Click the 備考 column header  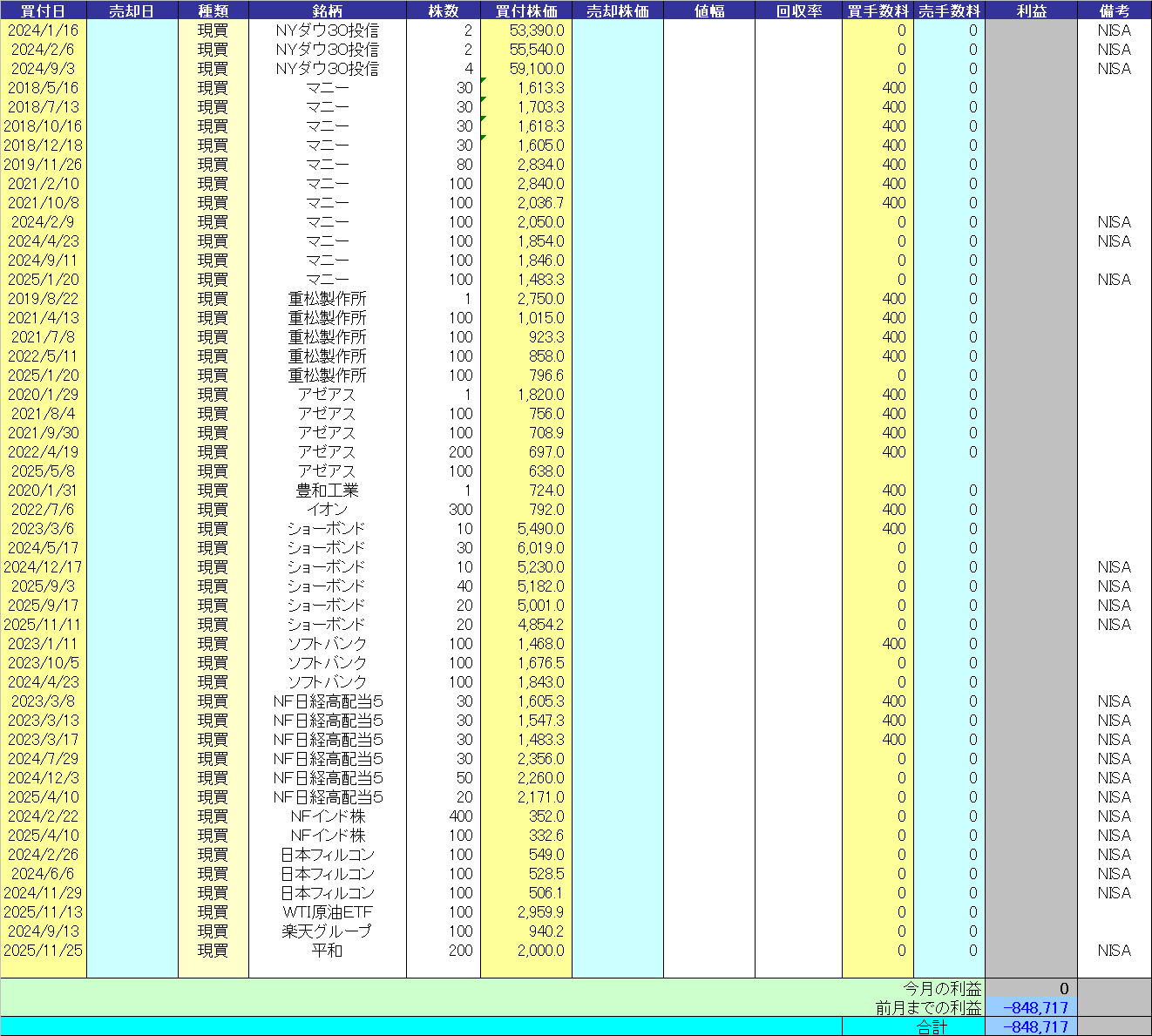[1114, 10]
